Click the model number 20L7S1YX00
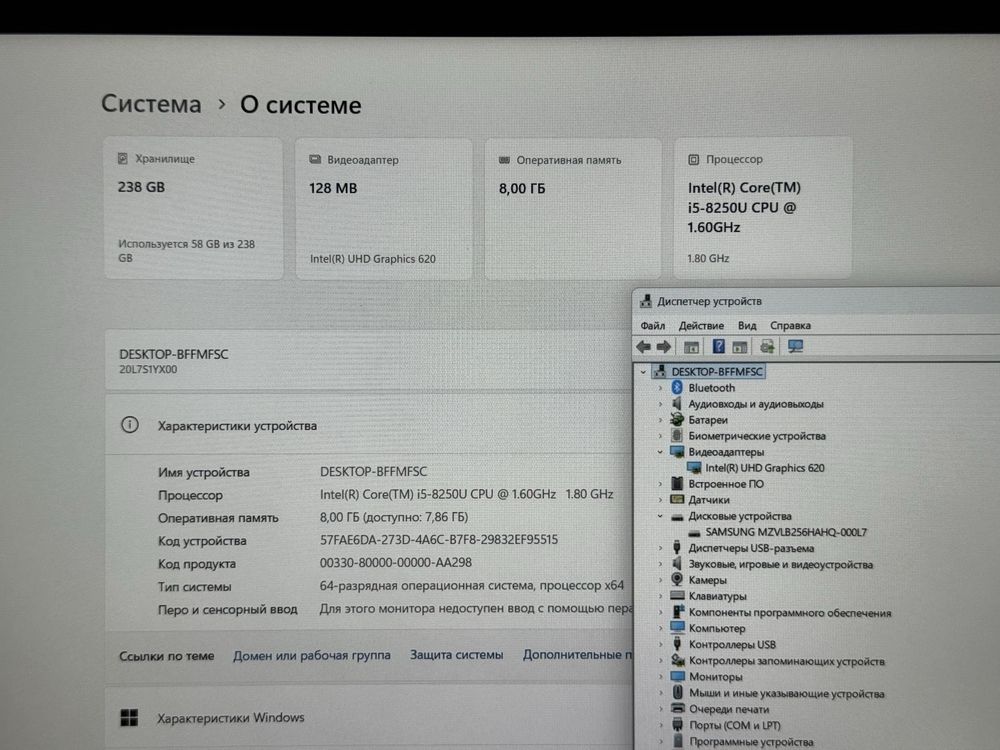 click(148, 369)
